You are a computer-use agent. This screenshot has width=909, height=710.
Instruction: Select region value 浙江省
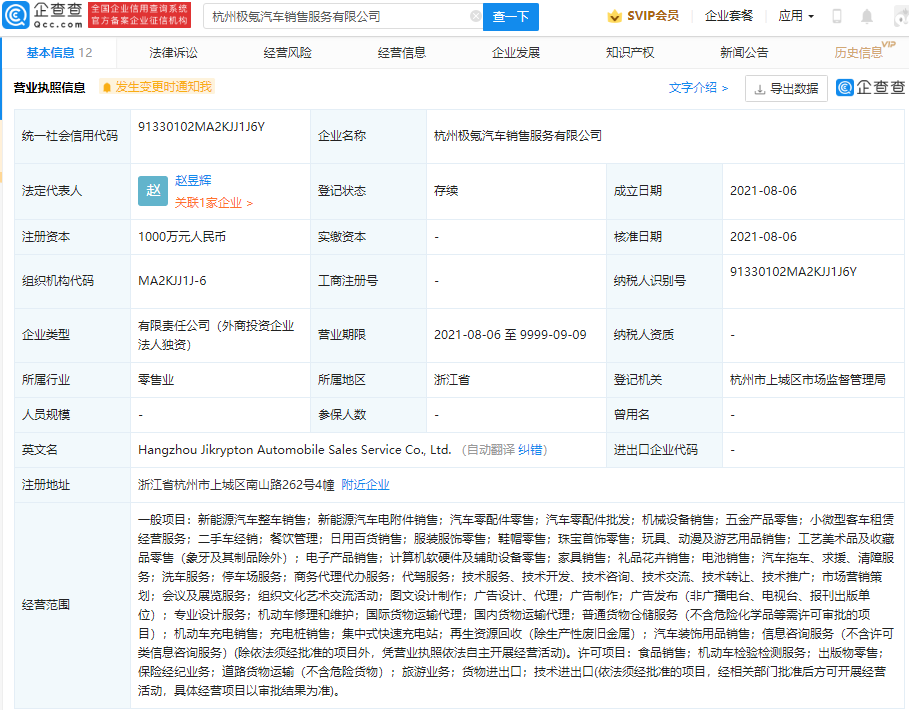(x=452, y=380)
